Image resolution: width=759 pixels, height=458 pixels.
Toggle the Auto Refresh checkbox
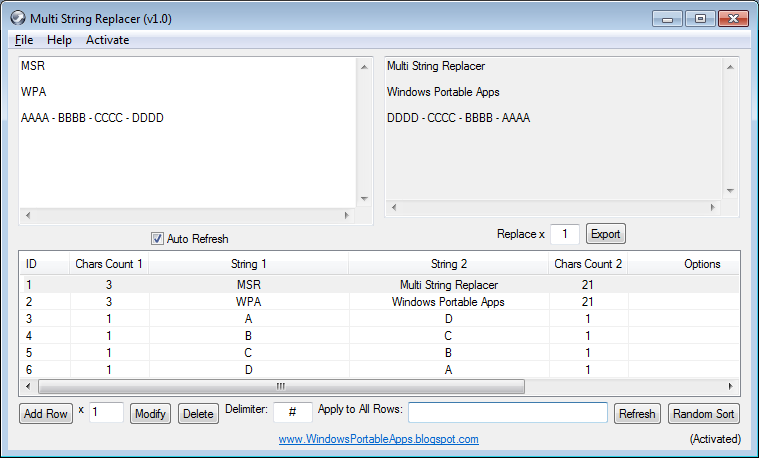(157, 239)
